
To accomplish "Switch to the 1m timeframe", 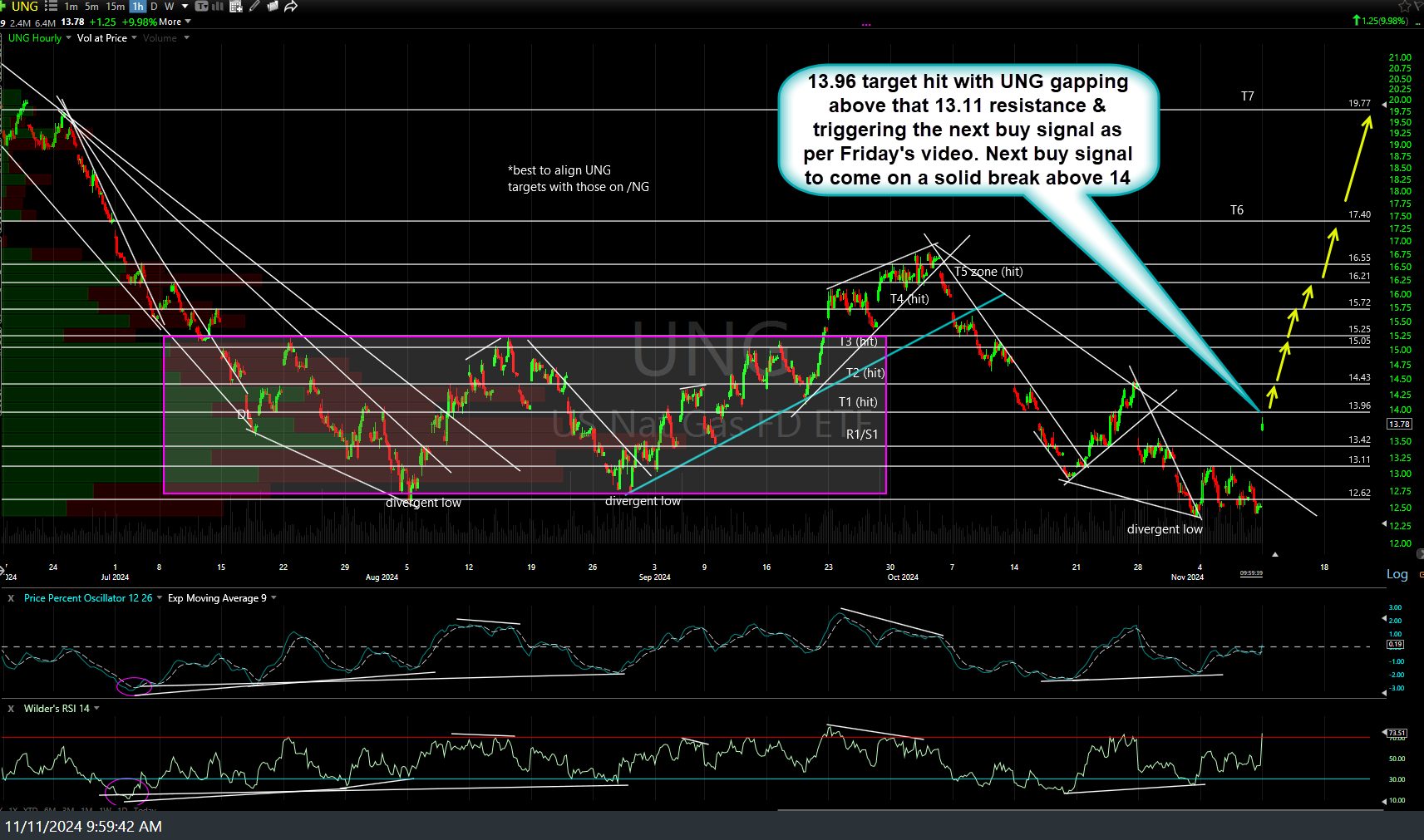I will coord(71,6).
